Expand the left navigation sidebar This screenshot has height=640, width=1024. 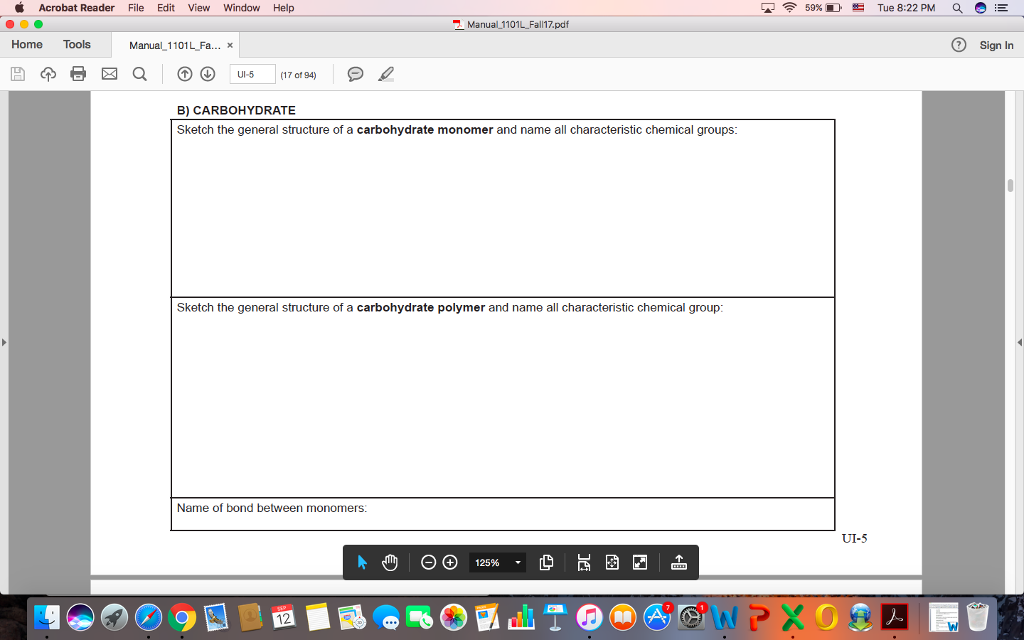5,341
